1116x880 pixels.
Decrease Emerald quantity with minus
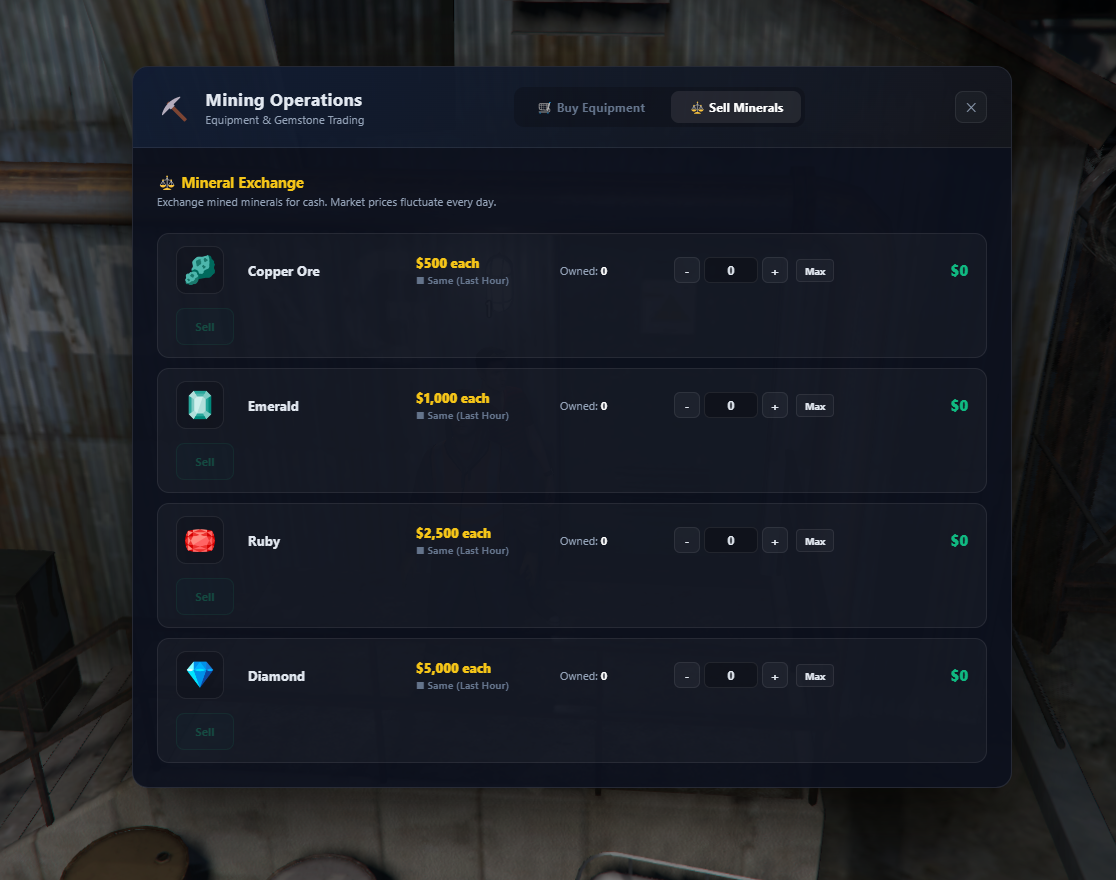coord(687,406)
